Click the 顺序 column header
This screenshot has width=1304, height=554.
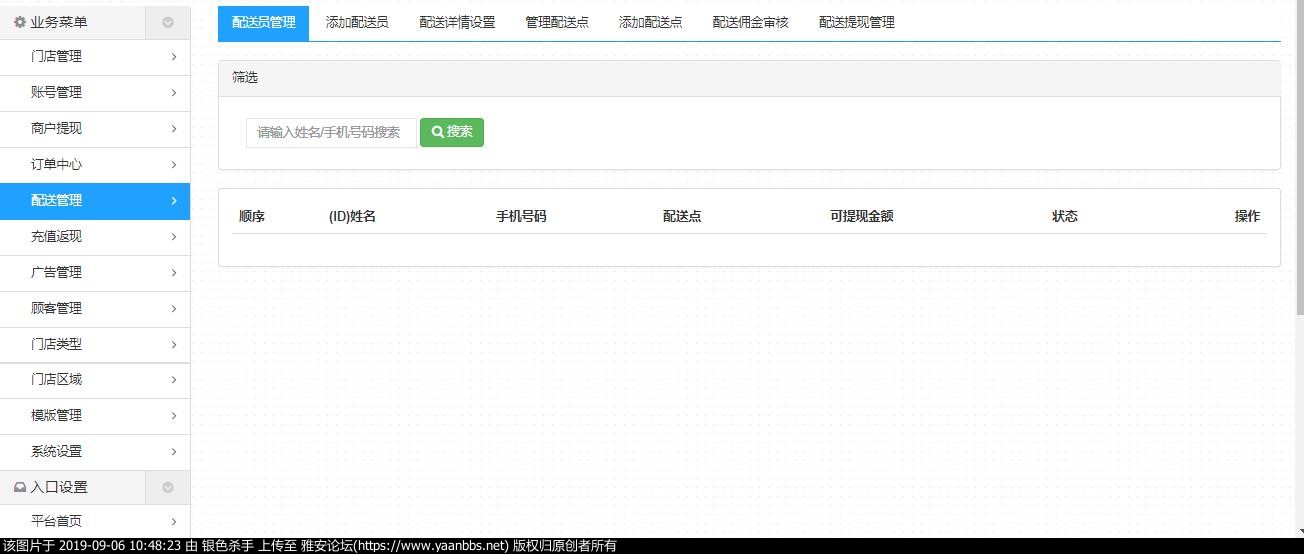pos(252,216)
